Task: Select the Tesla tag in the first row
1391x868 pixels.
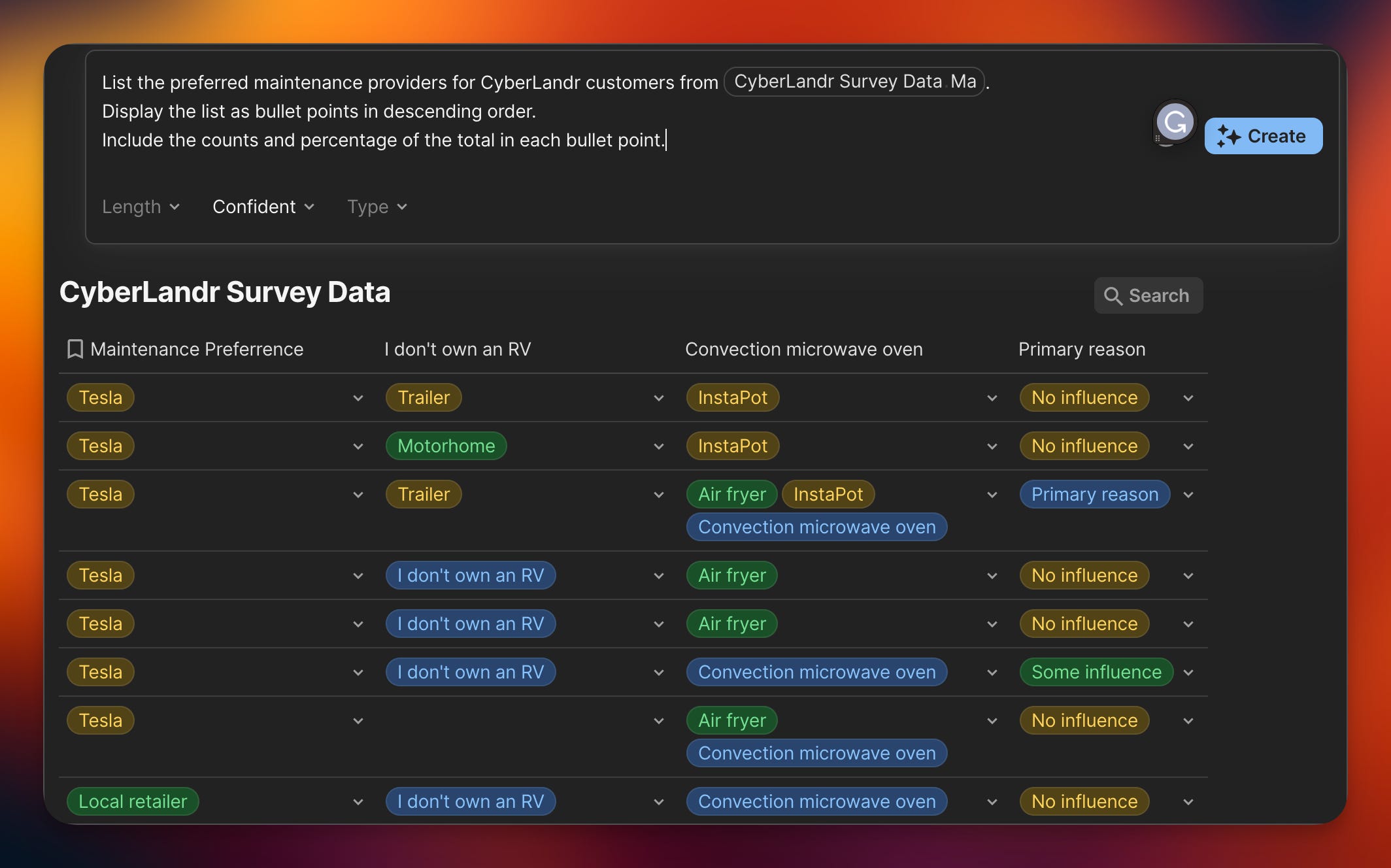Action: coord(100,397)
